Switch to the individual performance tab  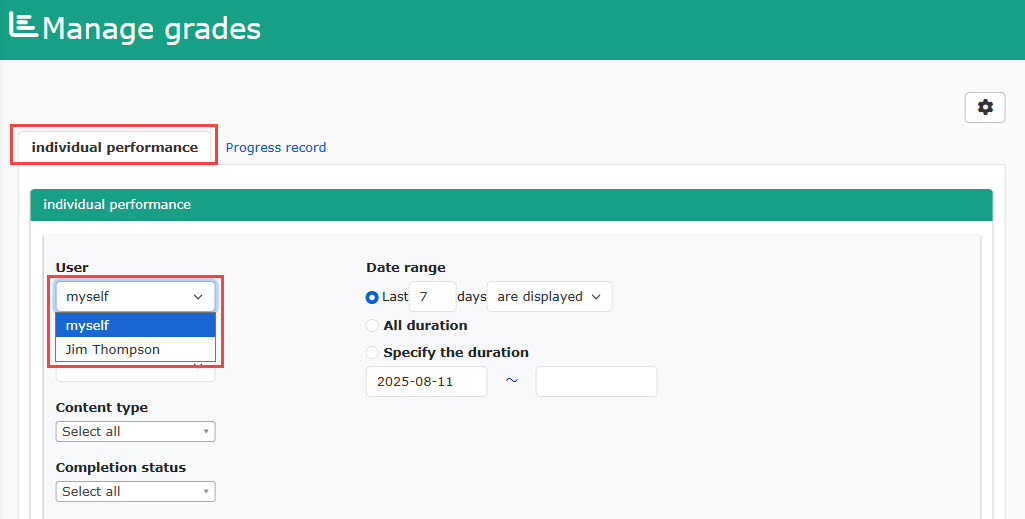[x=114, y=147]
